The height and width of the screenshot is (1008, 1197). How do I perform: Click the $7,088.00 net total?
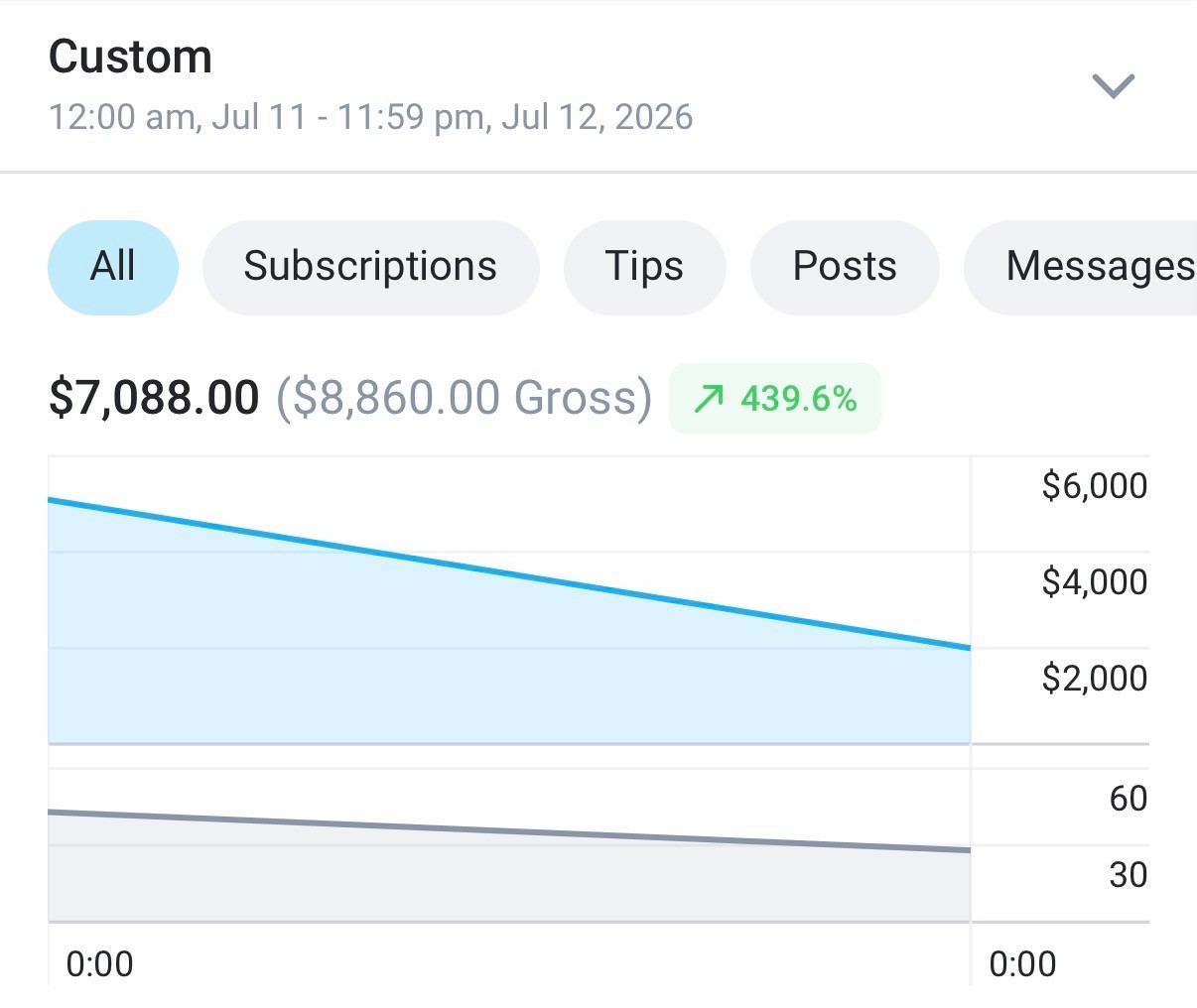tap(154, 397)
